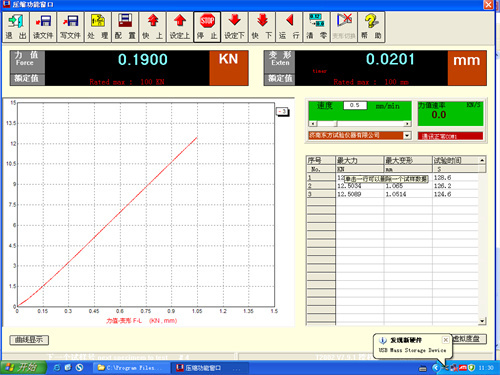Select the 写文件 write file icon
The height and width of the screenshot is (375, 500).
tap(70, 27)
